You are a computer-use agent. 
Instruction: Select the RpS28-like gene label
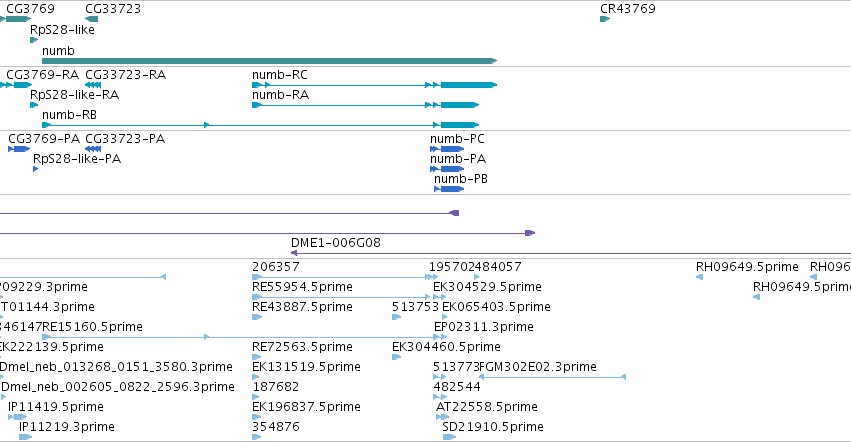pyautogui.click(x=62, y=30)
